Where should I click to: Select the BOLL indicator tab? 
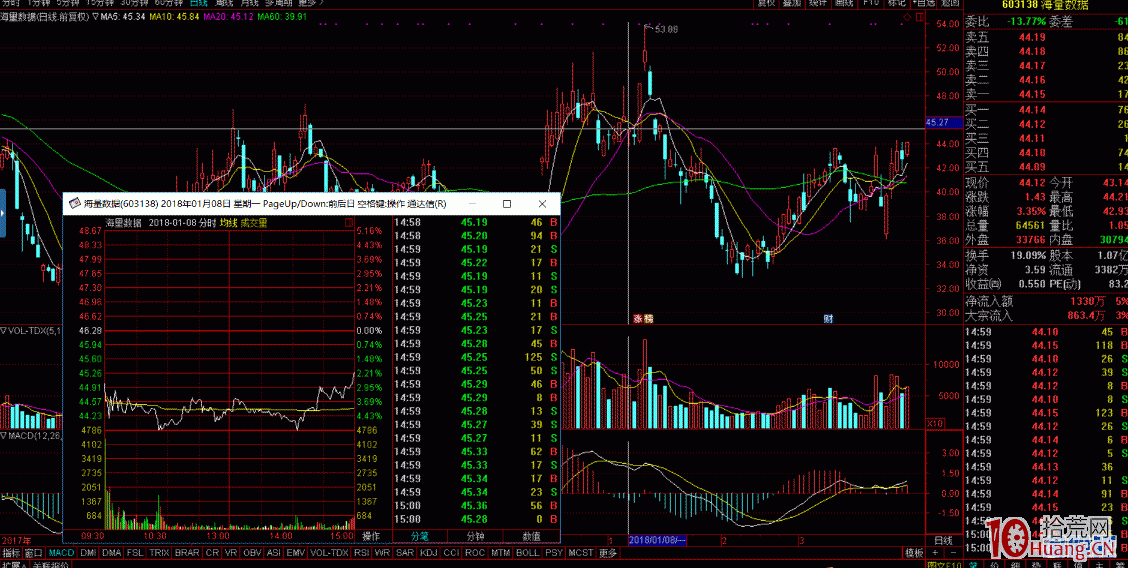[x=527, y=553]
